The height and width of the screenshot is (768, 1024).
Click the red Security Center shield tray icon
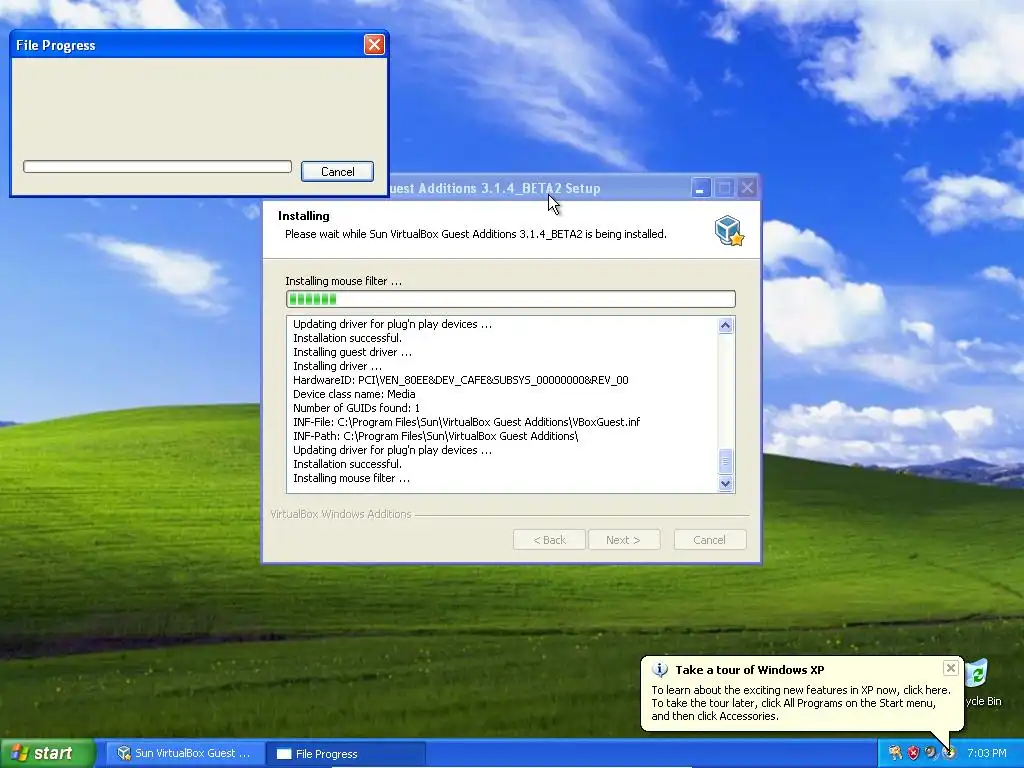(913, 753)
